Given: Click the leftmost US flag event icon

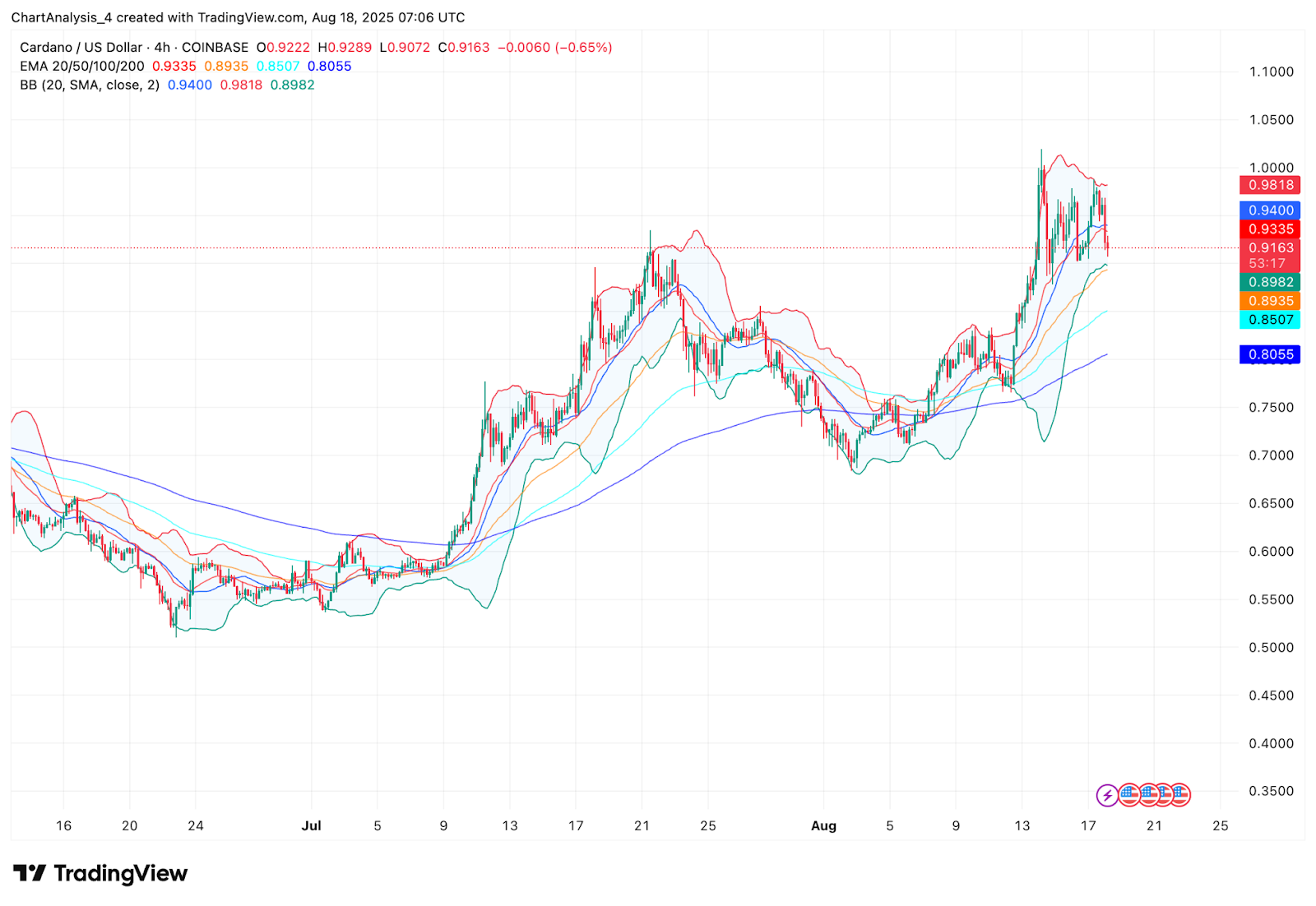Looking at the screenshot, I should pyautogui.click(x=1129, y=795).
